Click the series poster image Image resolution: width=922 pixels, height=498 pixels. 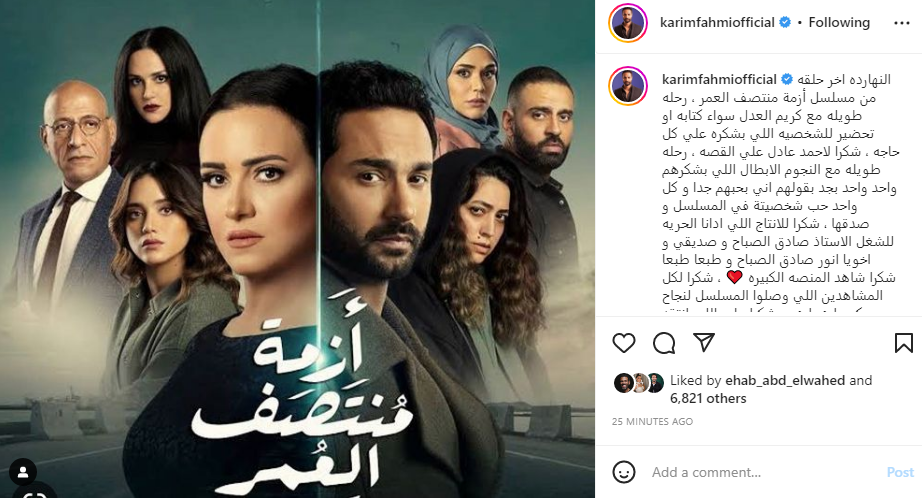[x=298, y=249]
